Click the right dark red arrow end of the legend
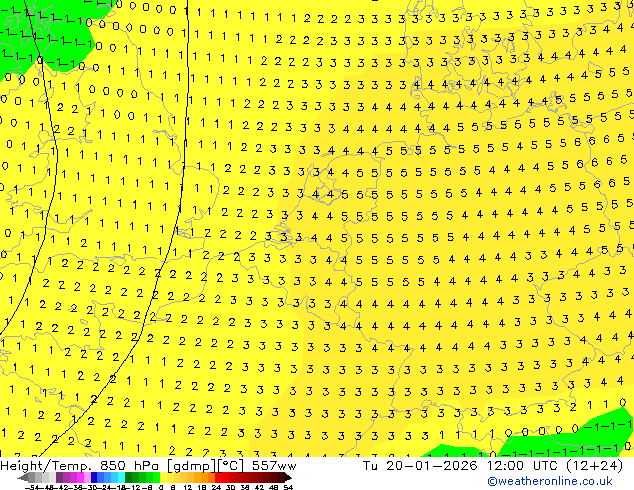The height and width of the screenshot is (490, 634). (x=288, y=477)
